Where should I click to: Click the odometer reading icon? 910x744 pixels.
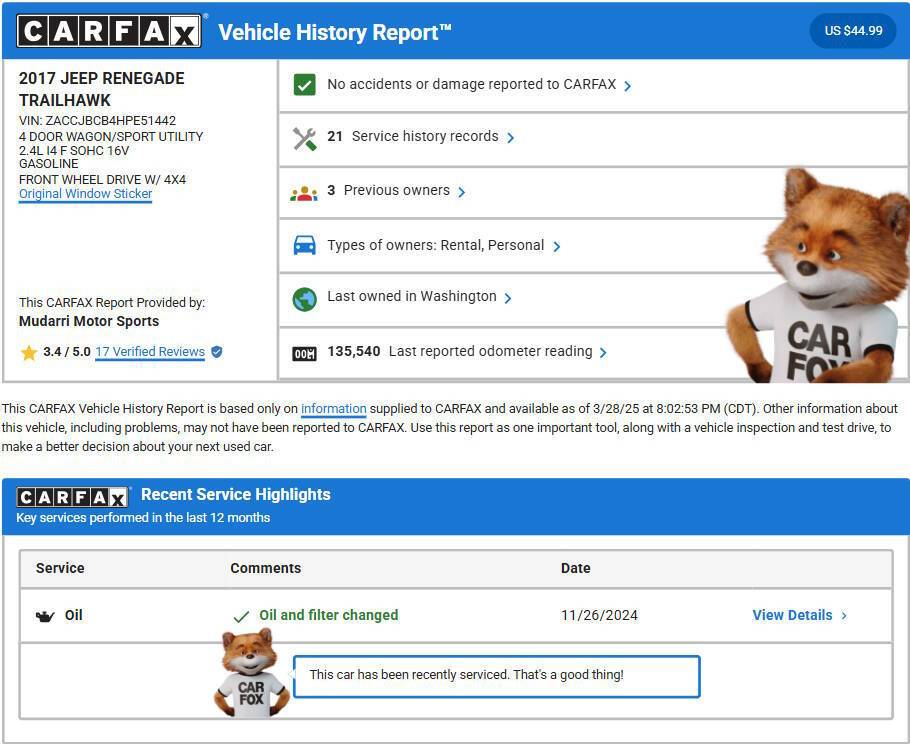(x=304, y=353)
